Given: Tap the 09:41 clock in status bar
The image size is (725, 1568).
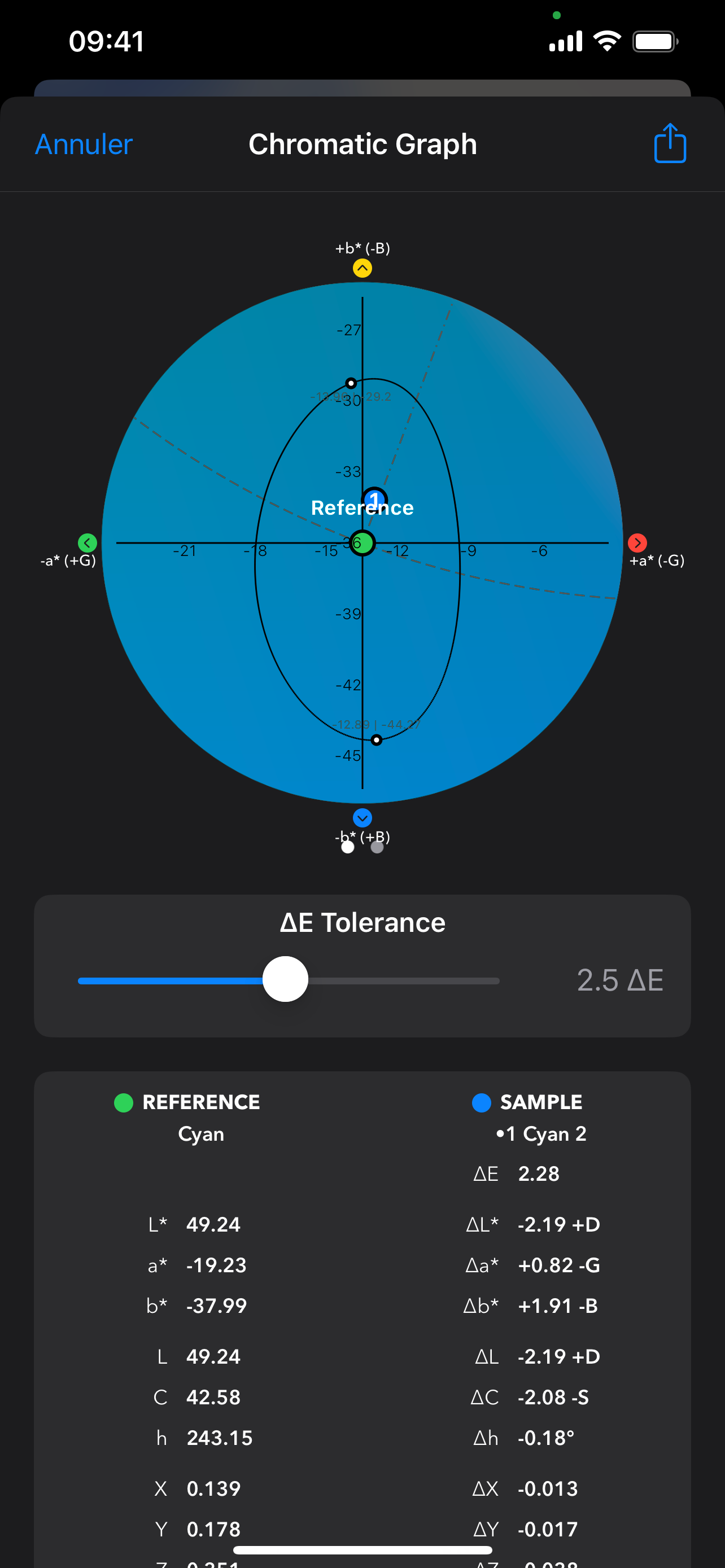Looking at the screenshot, I should 107,41.
